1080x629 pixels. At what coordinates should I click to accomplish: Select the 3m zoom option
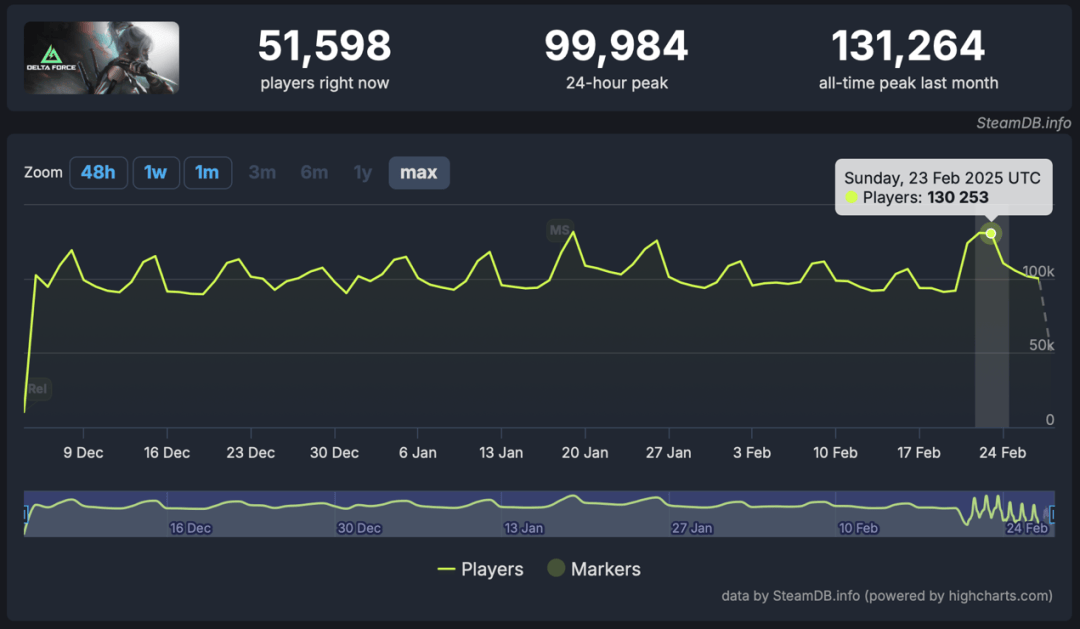(x=262, y=172)
